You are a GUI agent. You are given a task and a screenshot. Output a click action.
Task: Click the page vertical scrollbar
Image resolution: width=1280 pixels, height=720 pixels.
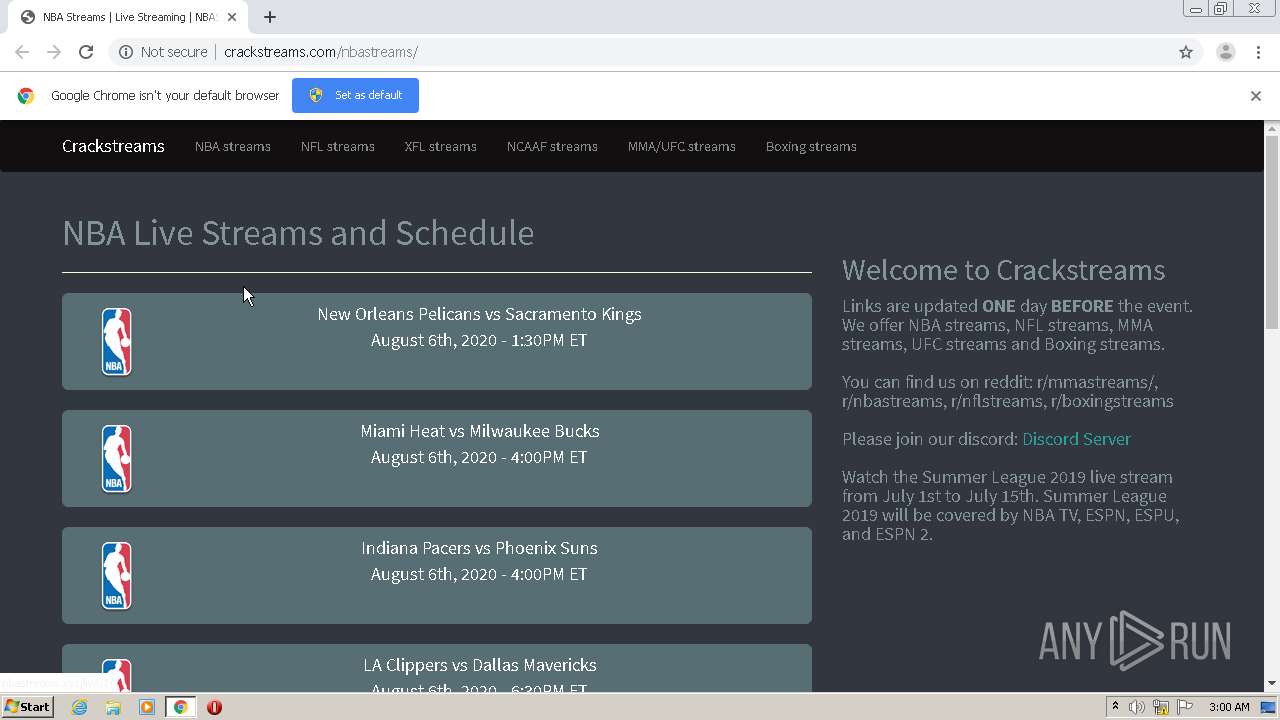tap(1272, 232)
